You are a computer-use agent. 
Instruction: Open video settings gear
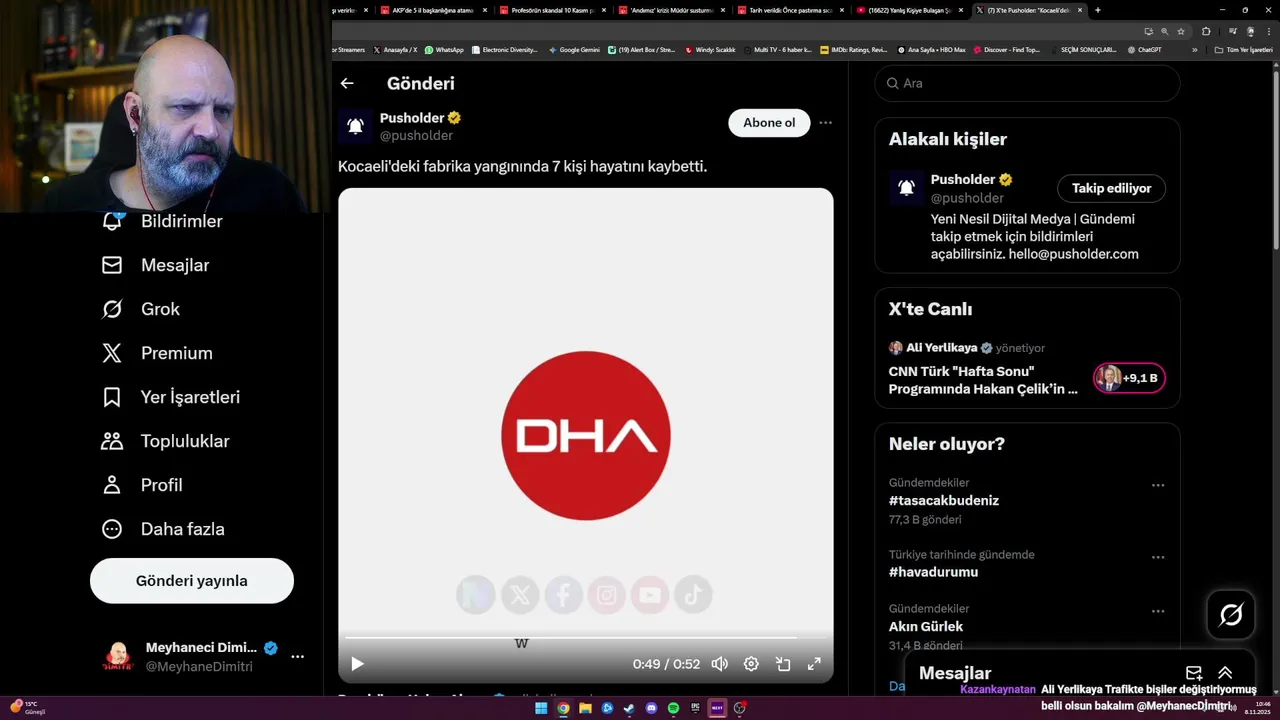point(751,664)
